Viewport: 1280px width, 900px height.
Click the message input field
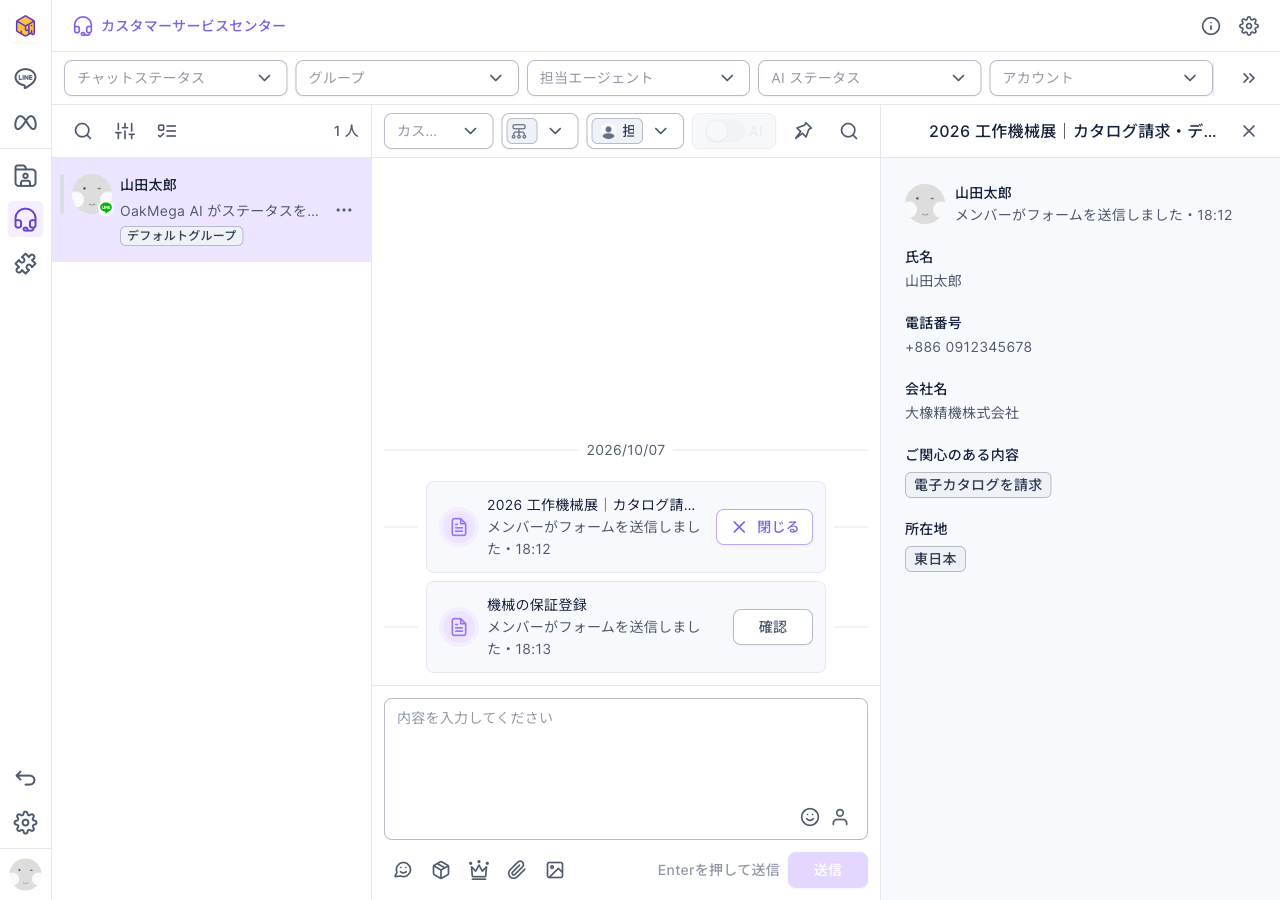click(x=626, y=769)
